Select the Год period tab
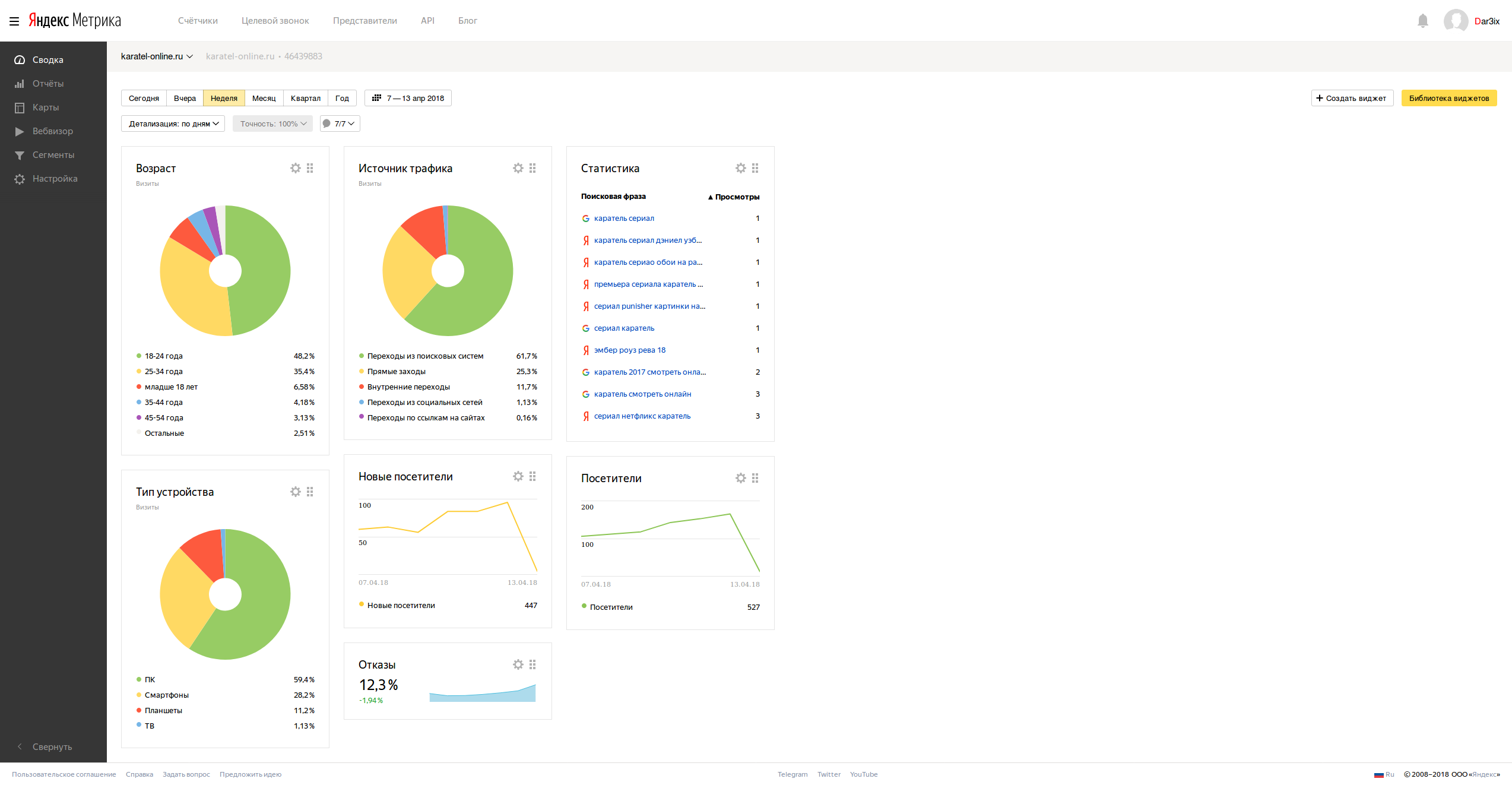The width and height of the screenshot is (1512, 785). pos(342,98)
